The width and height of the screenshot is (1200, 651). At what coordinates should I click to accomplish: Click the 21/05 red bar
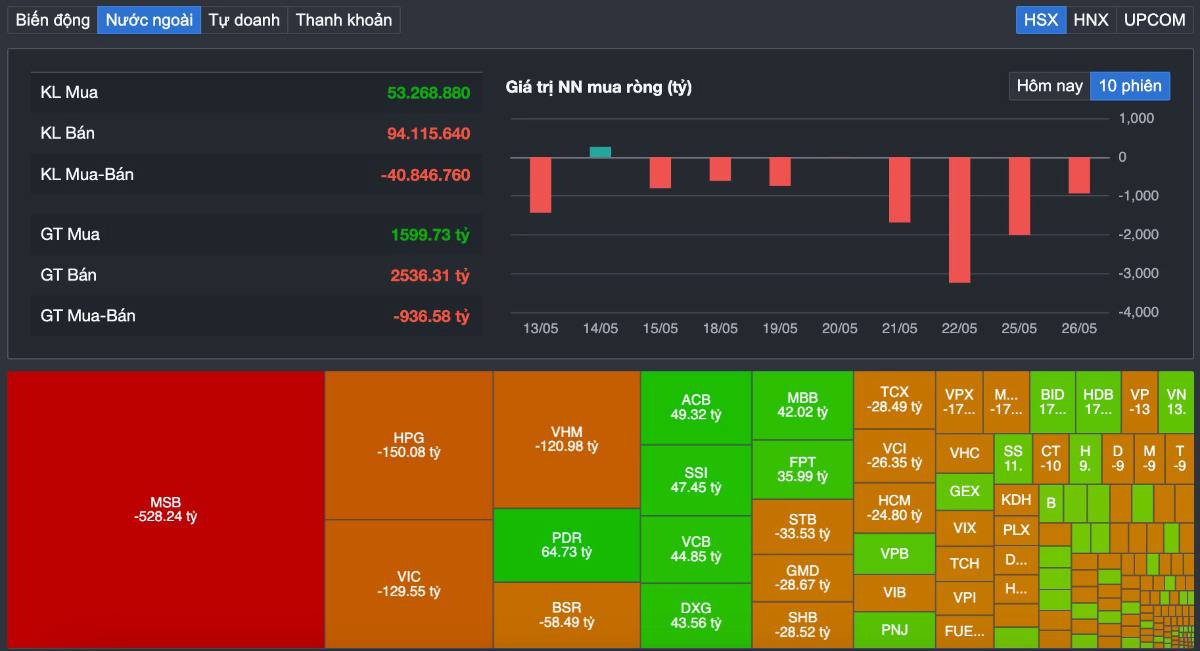(900, 190)
